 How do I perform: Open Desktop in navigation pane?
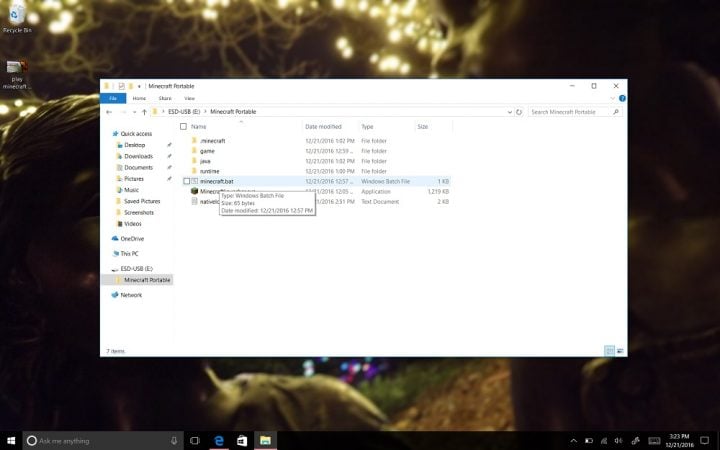pos(135,145)
